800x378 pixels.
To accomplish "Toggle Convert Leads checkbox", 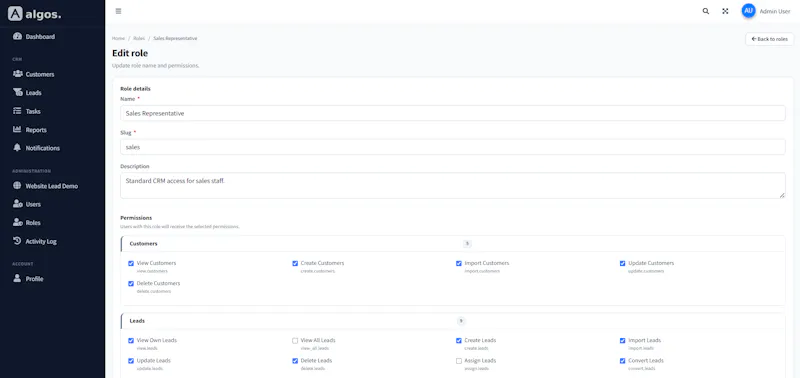I will pos(622,361).
